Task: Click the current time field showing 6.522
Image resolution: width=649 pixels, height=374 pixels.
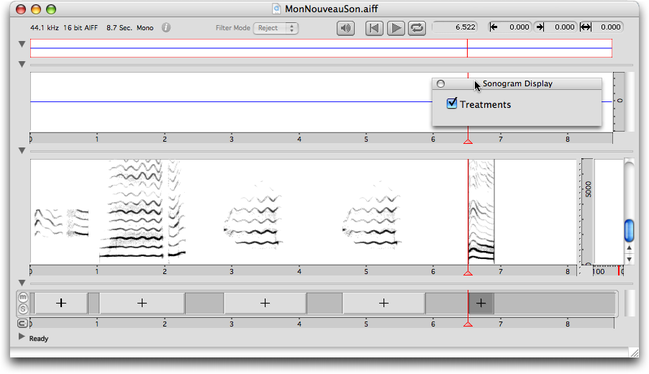Action: pyautogui.click(x=455, y=27)
